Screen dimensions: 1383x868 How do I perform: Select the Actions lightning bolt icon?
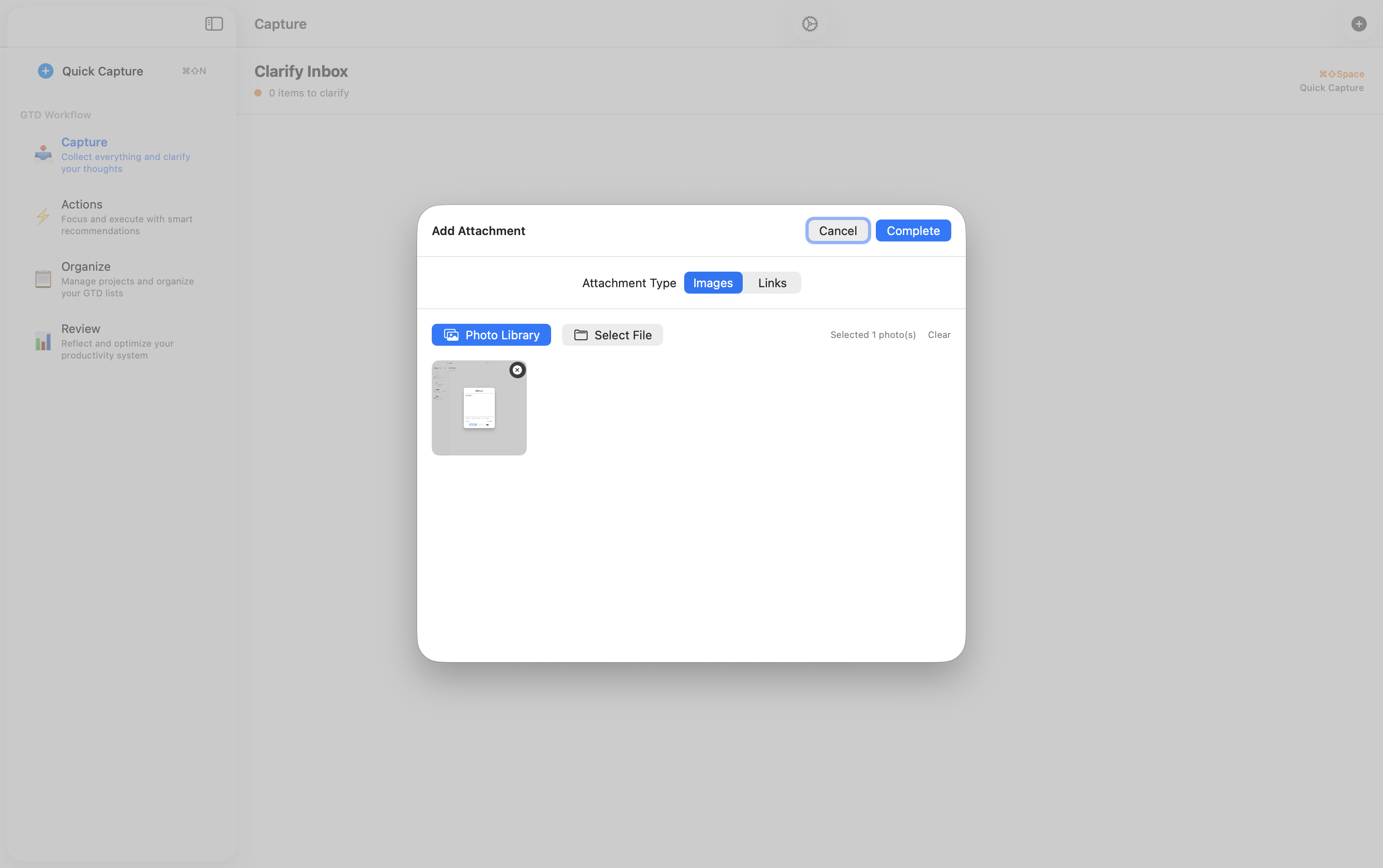(x=43, y=216)
